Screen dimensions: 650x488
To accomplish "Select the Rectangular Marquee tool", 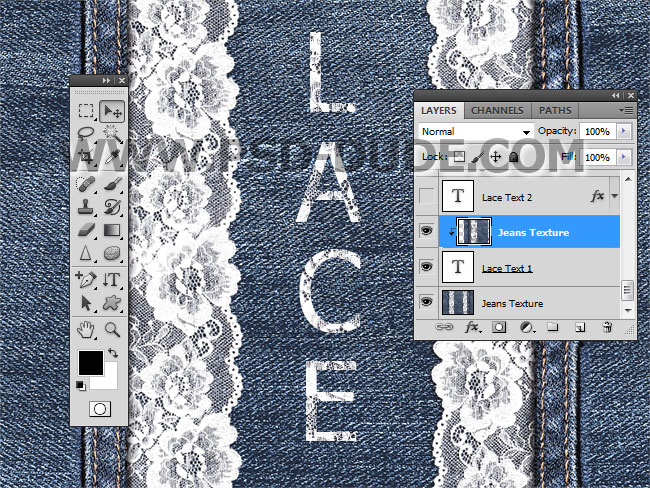I will [86, 111].
